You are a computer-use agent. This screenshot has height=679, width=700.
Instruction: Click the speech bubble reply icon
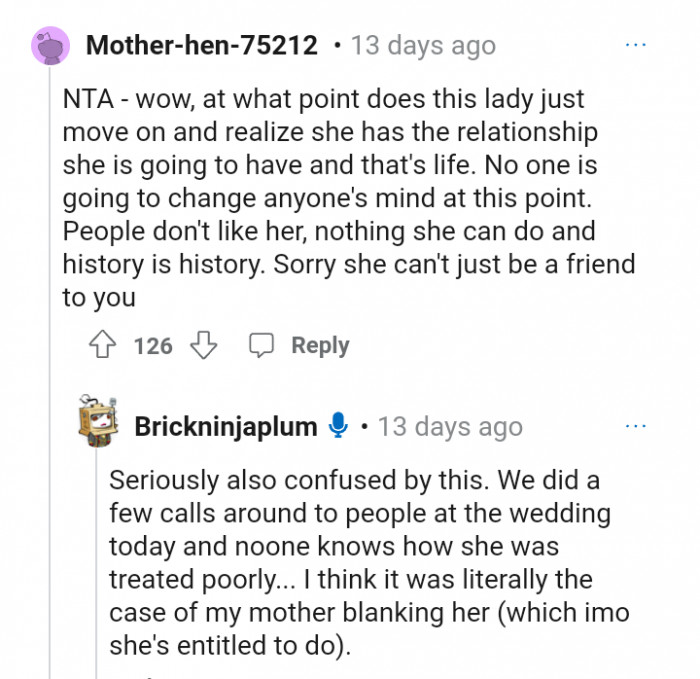(262, 346)
